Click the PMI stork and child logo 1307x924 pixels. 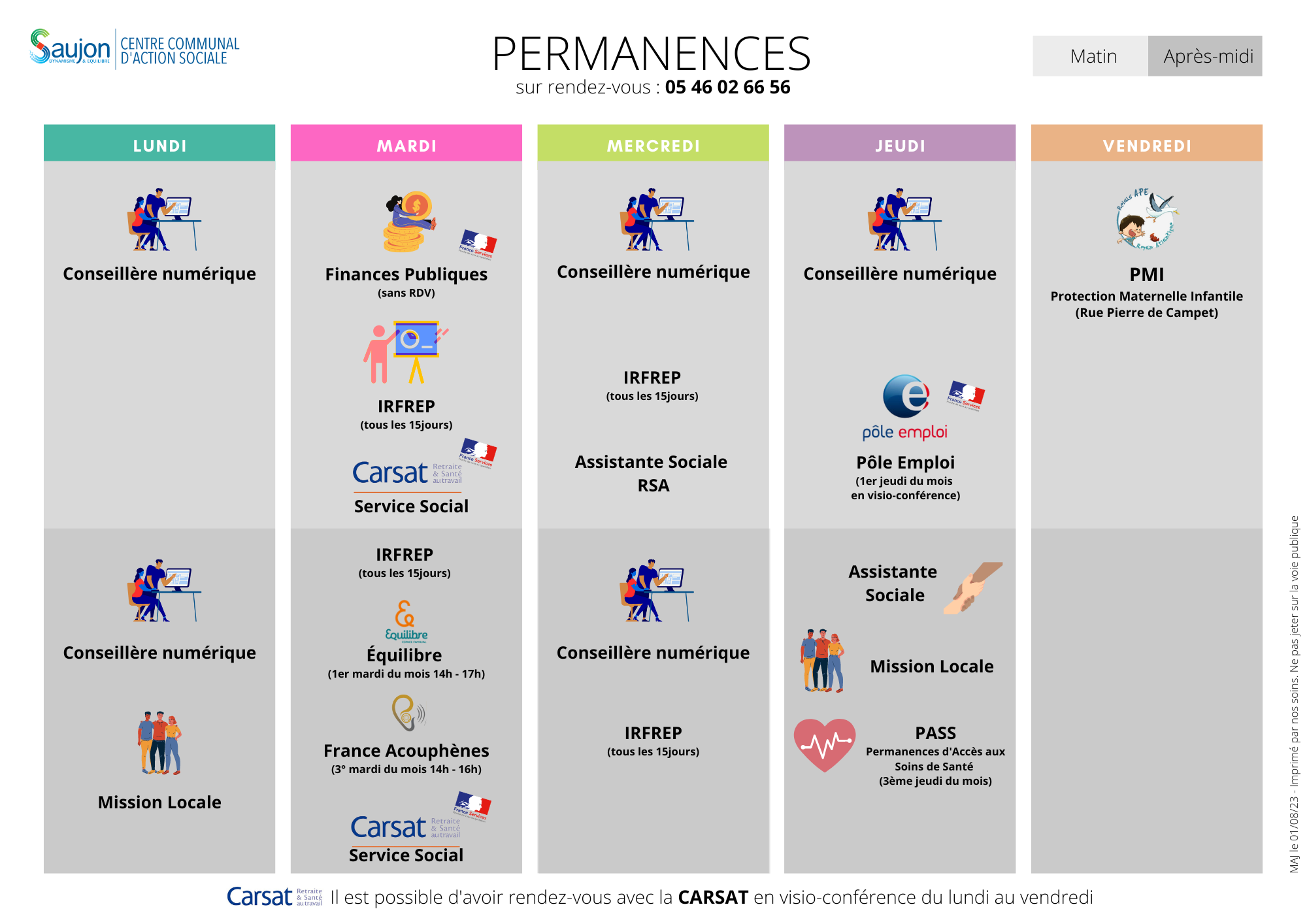coord(1146,220)
